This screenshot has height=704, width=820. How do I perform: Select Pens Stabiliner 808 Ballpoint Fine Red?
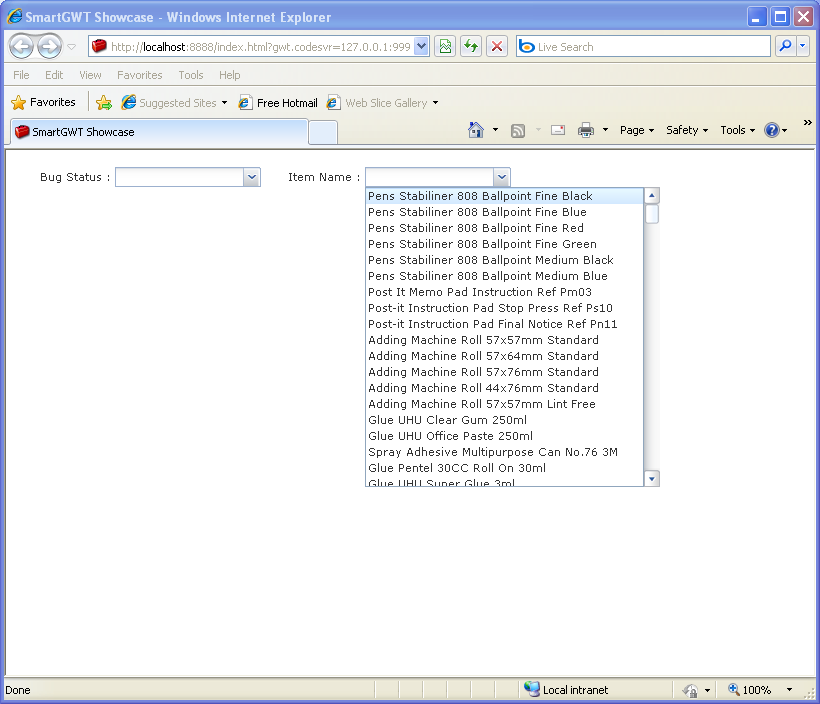(504, 228)
